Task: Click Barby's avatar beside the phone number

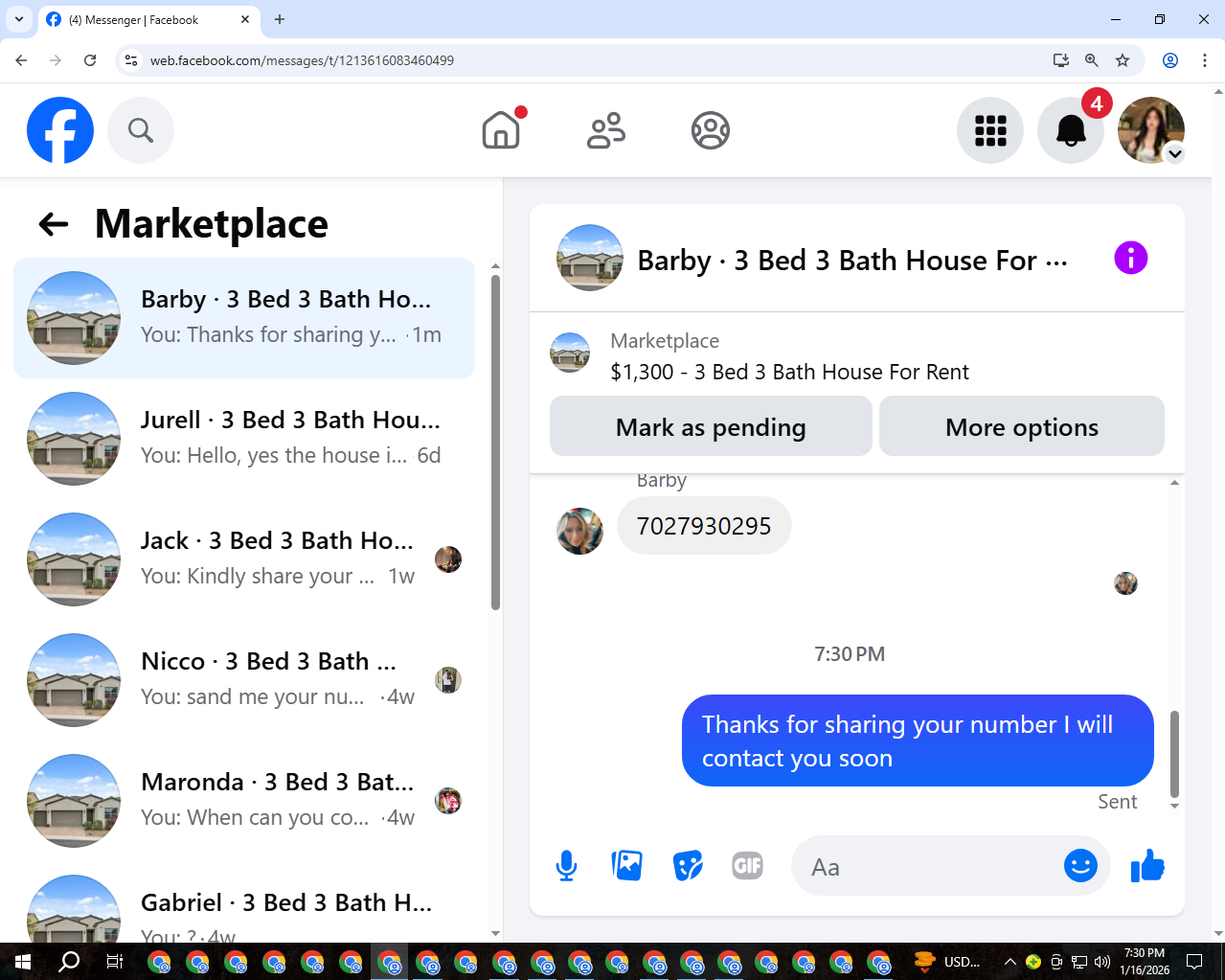Action: tap(580, 531)
